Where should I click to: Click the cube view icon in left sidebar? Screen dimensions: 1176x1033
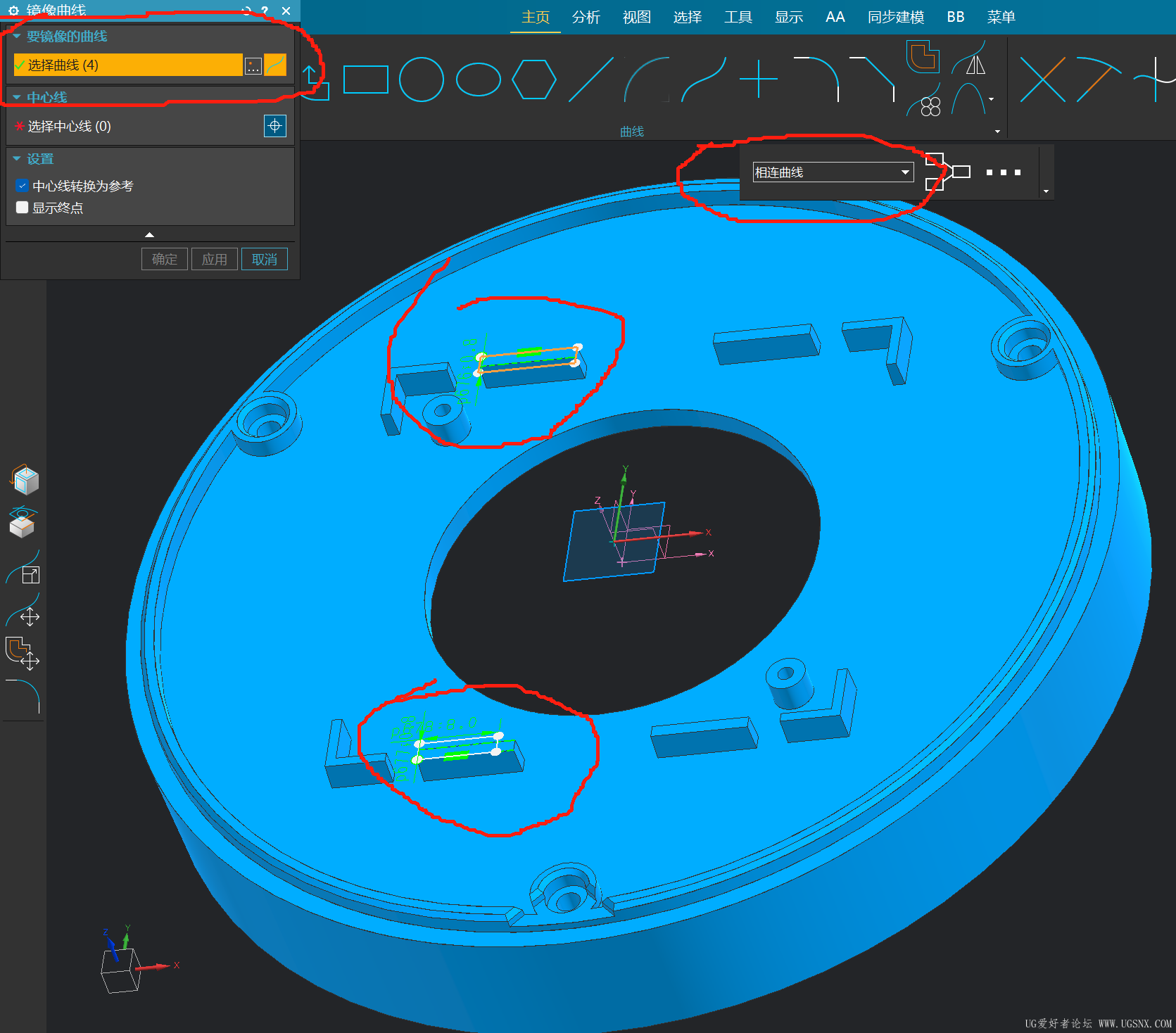coord(25,480)
